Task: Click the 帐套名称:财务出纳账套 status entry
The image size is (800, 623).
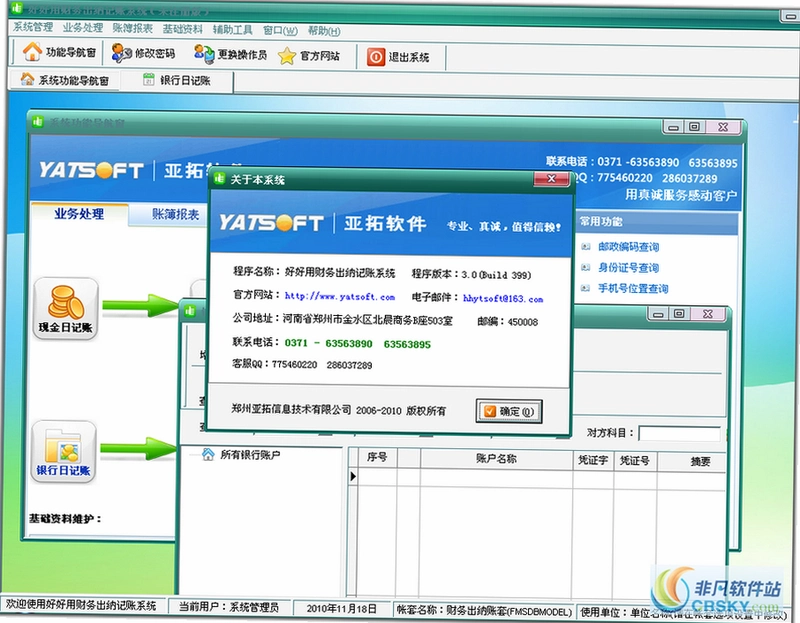Action: (x=484, y=610)
